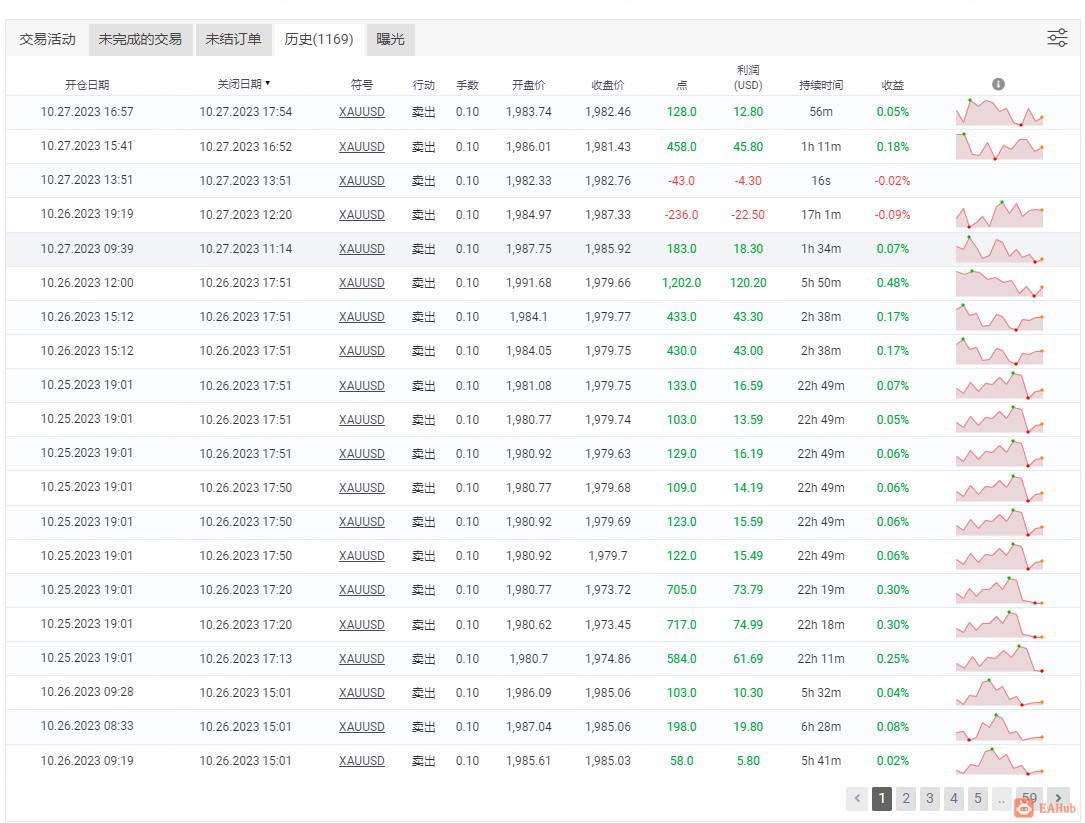Go to page 5
Screen dimensions: 1085x823
978,798
